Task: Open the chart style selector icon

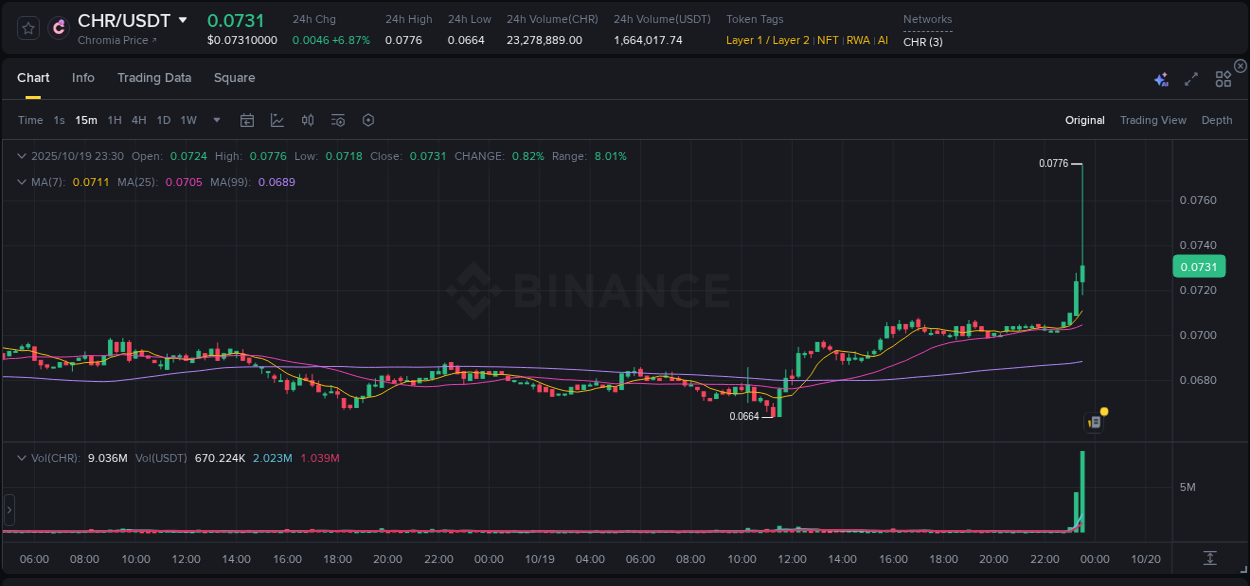Action: (x=277, y=119)
